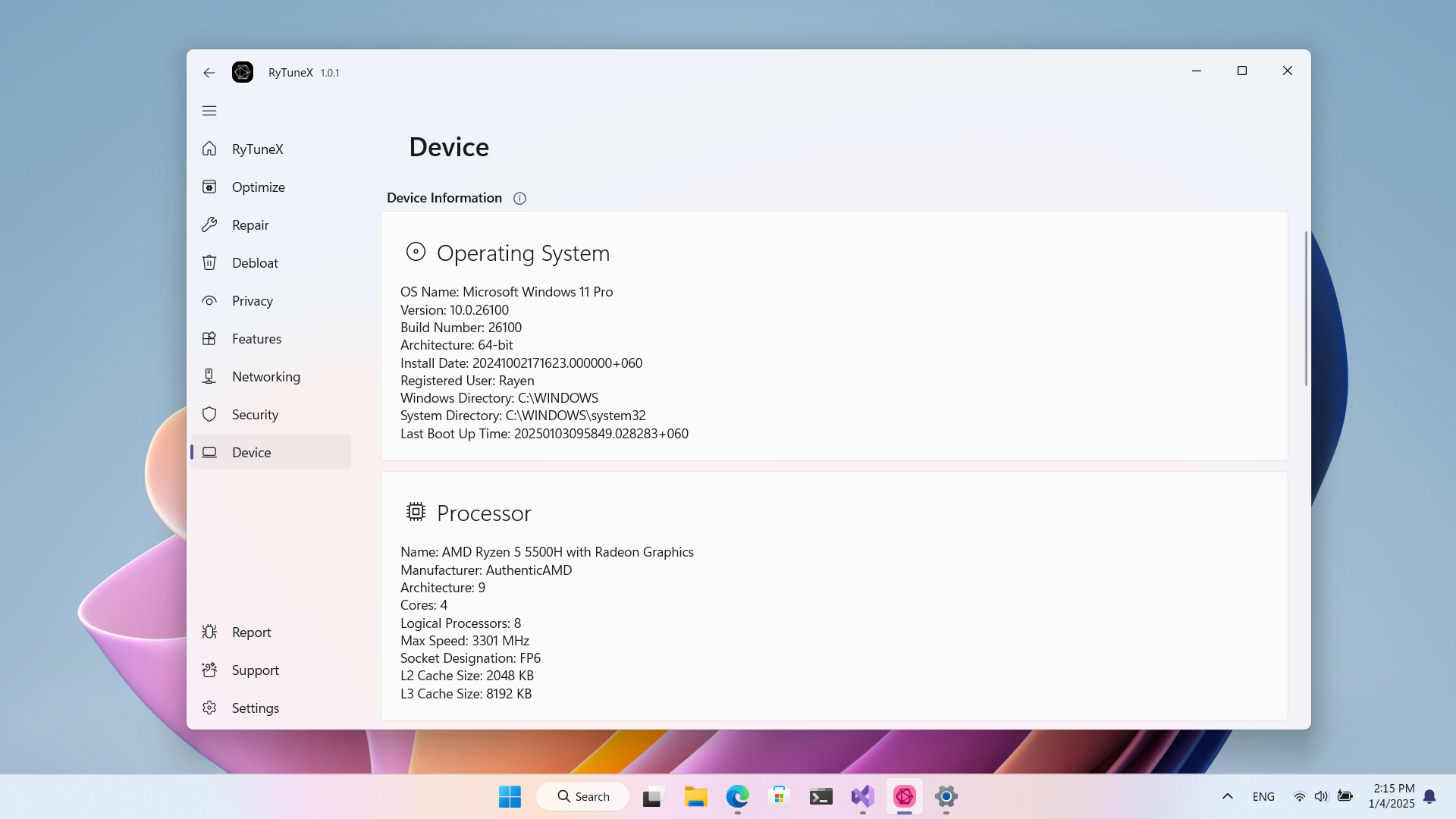Click the RyTuneX app logo
Viewport: 1456px width, 819px height.
pyautogui.click(x=243, y=72)
